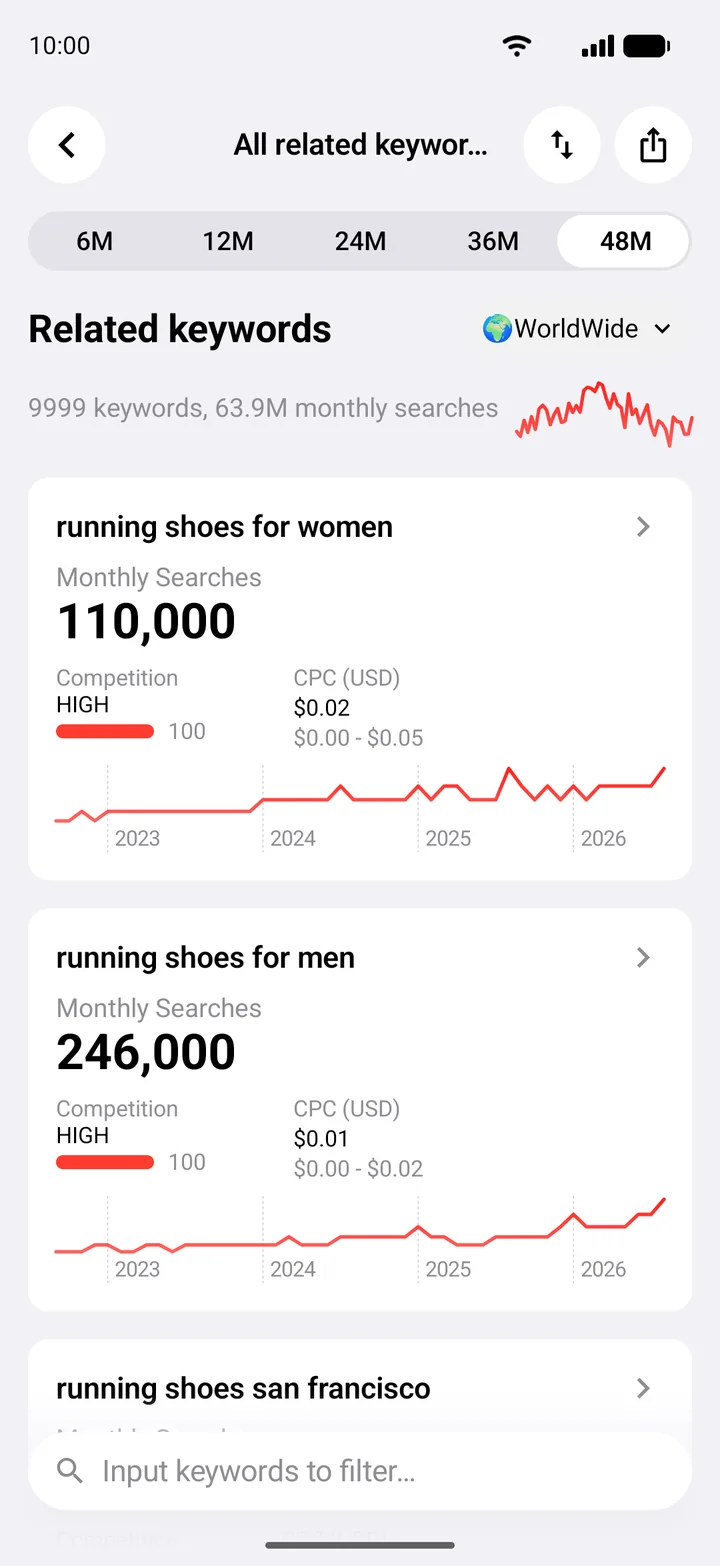Choose the 48M time range
The image size is (720, 1566).
(624, 241)
